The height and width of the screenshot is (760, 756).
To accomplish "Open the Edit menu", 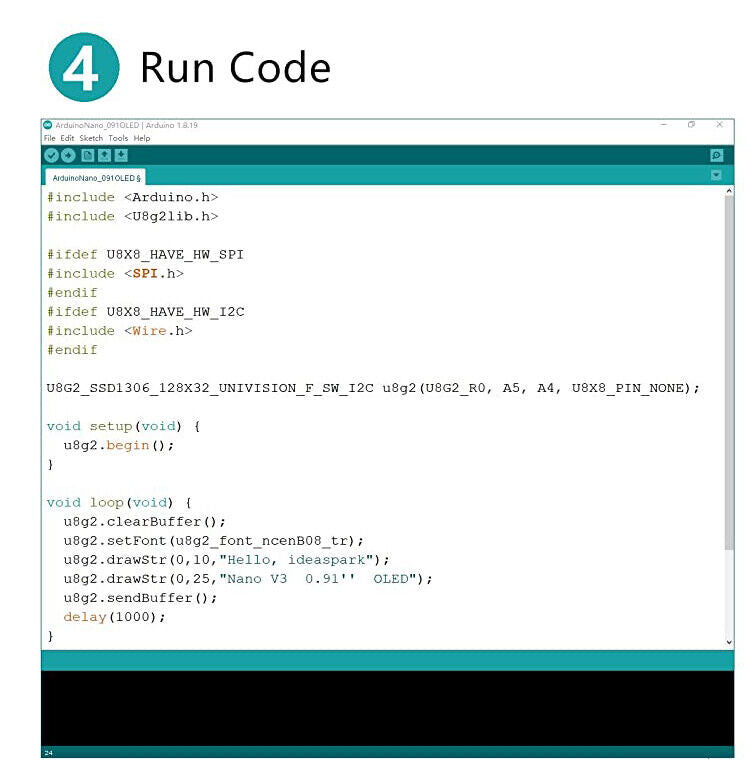I will (67, 138).
